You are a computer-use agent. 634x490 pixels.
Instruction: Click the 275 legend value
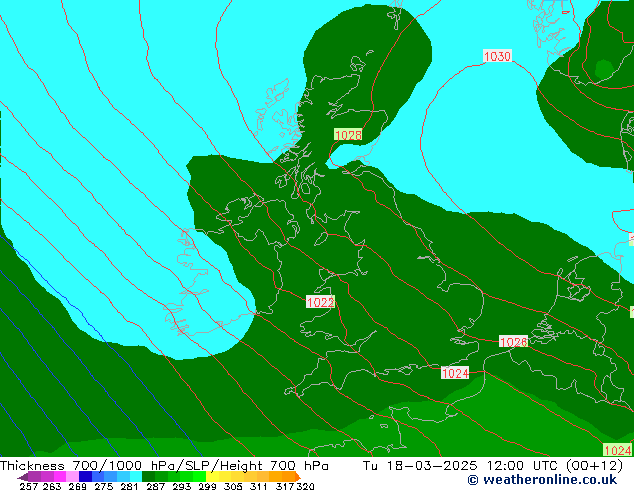[104, 486]
